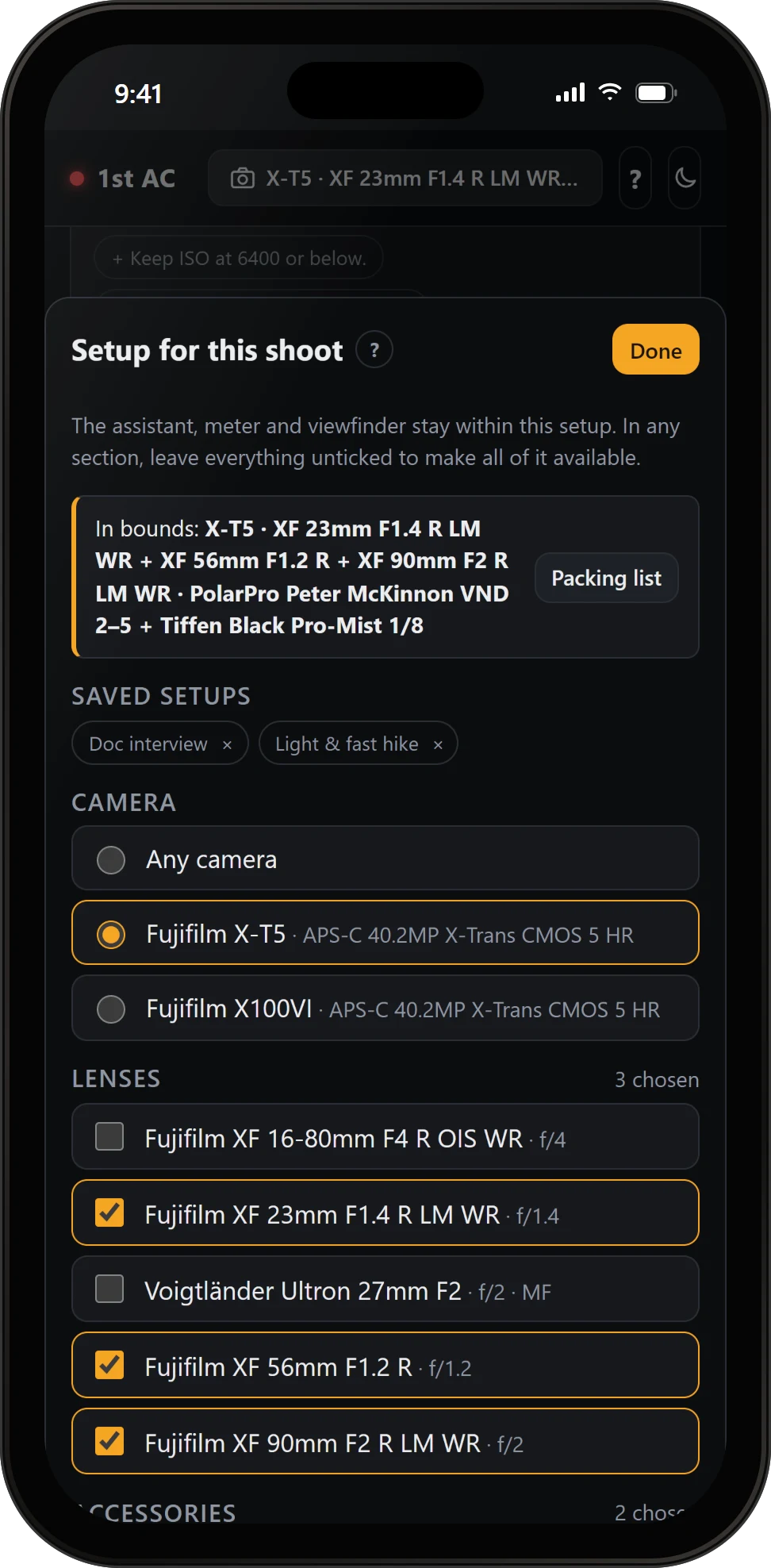The image size is (771, 1568).
Task: Open camera and lens selector chip X-T5
Action: pyautogui.click(x=405, y=179)
